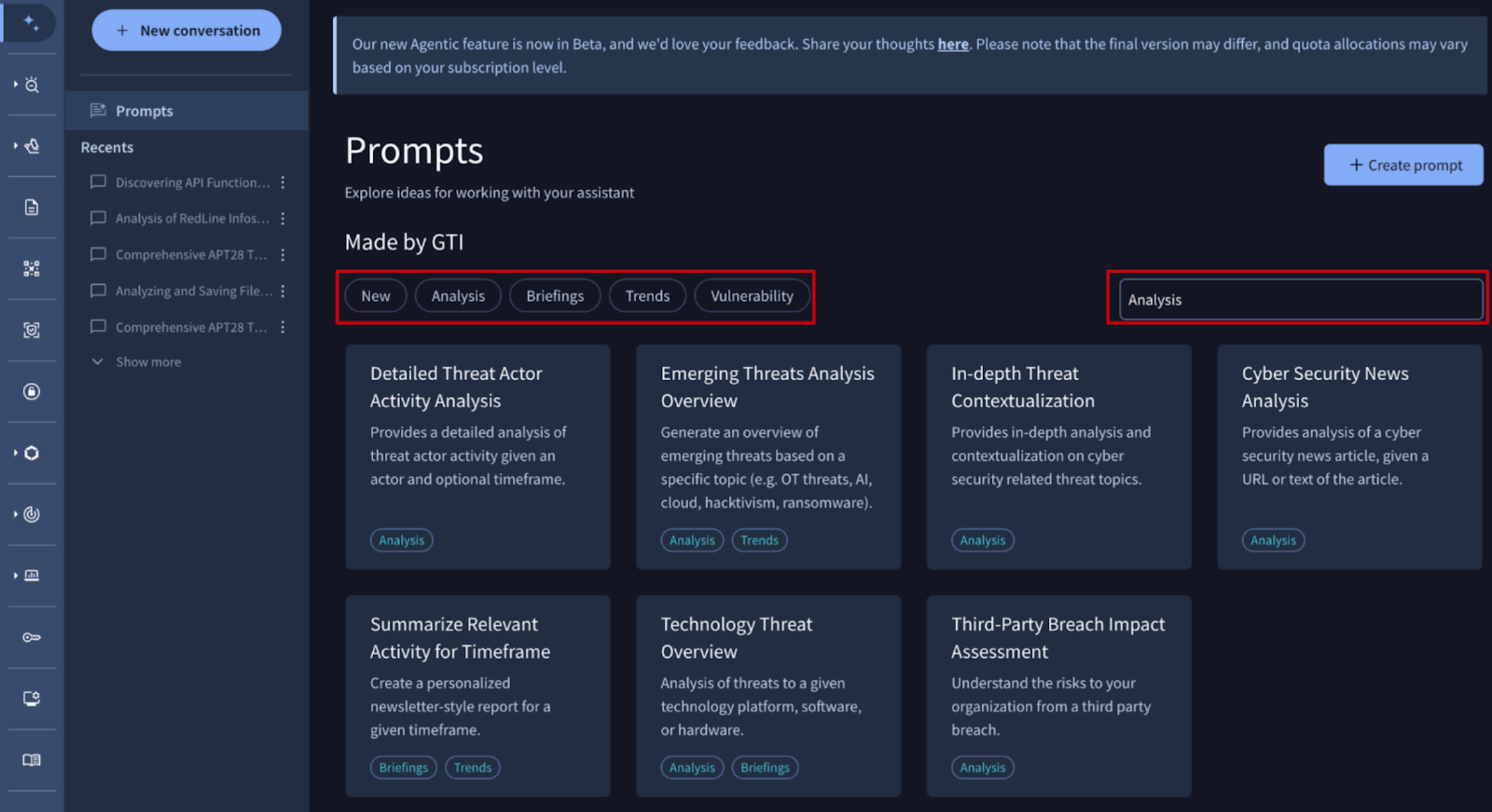Viewport: 1492px width, 812px height.
Task: Expand the hexagon icon section arrow
Action: [x=15, y=453]
